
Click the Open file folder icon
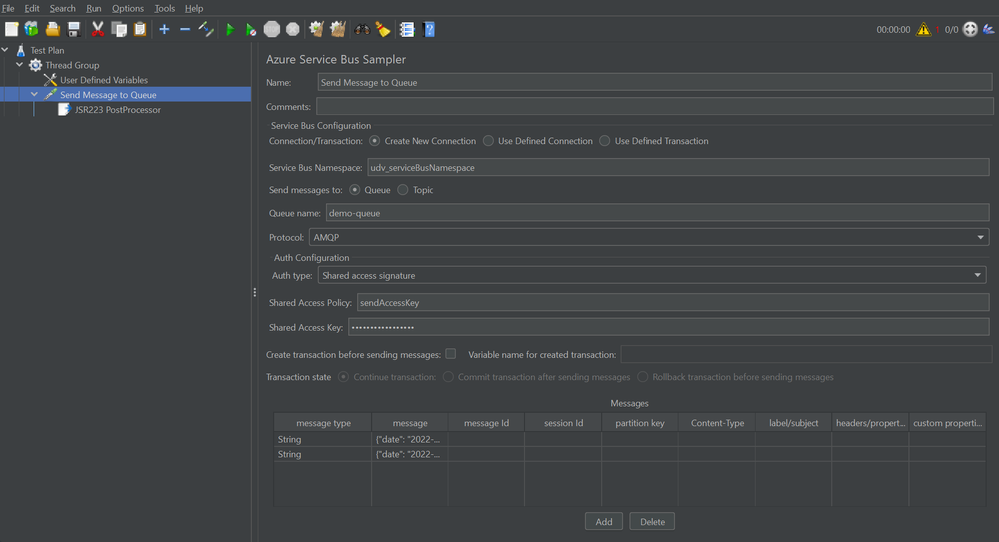click(x=53, y=29)
